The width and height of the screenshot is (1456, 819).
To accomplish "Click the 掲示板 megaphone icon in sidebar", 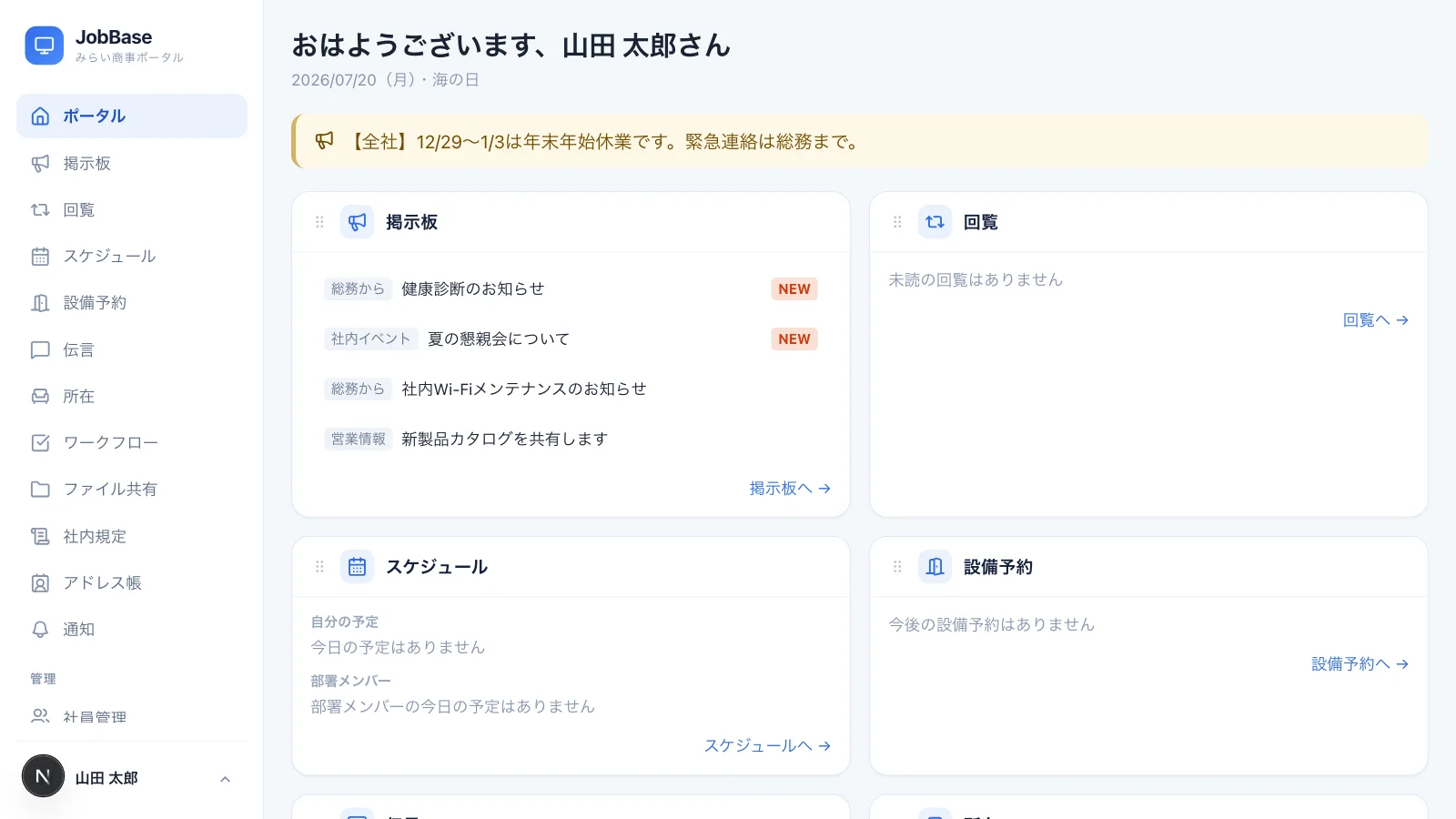I will (40, 164).
